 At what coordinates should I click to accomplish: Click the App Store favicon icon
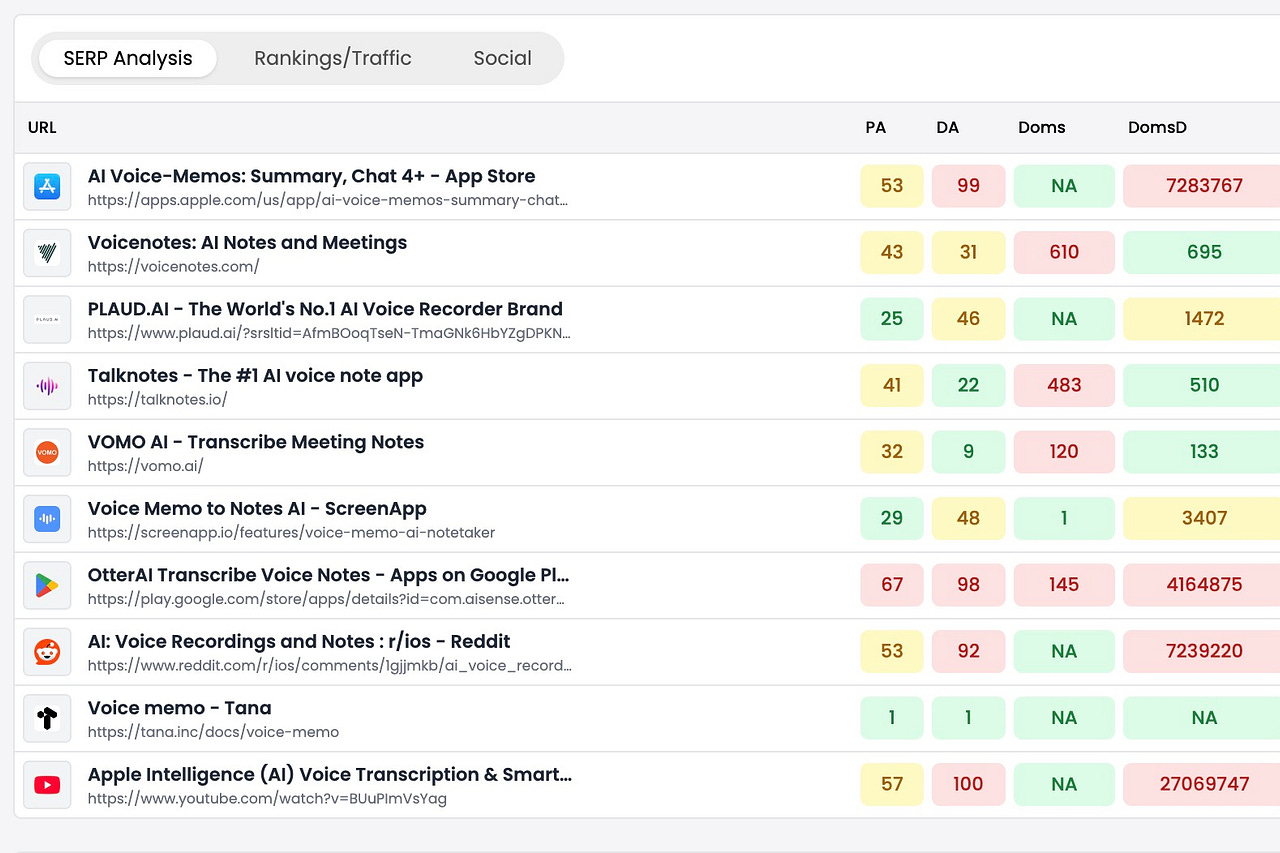pyautogui.click(x=47, y=186)
